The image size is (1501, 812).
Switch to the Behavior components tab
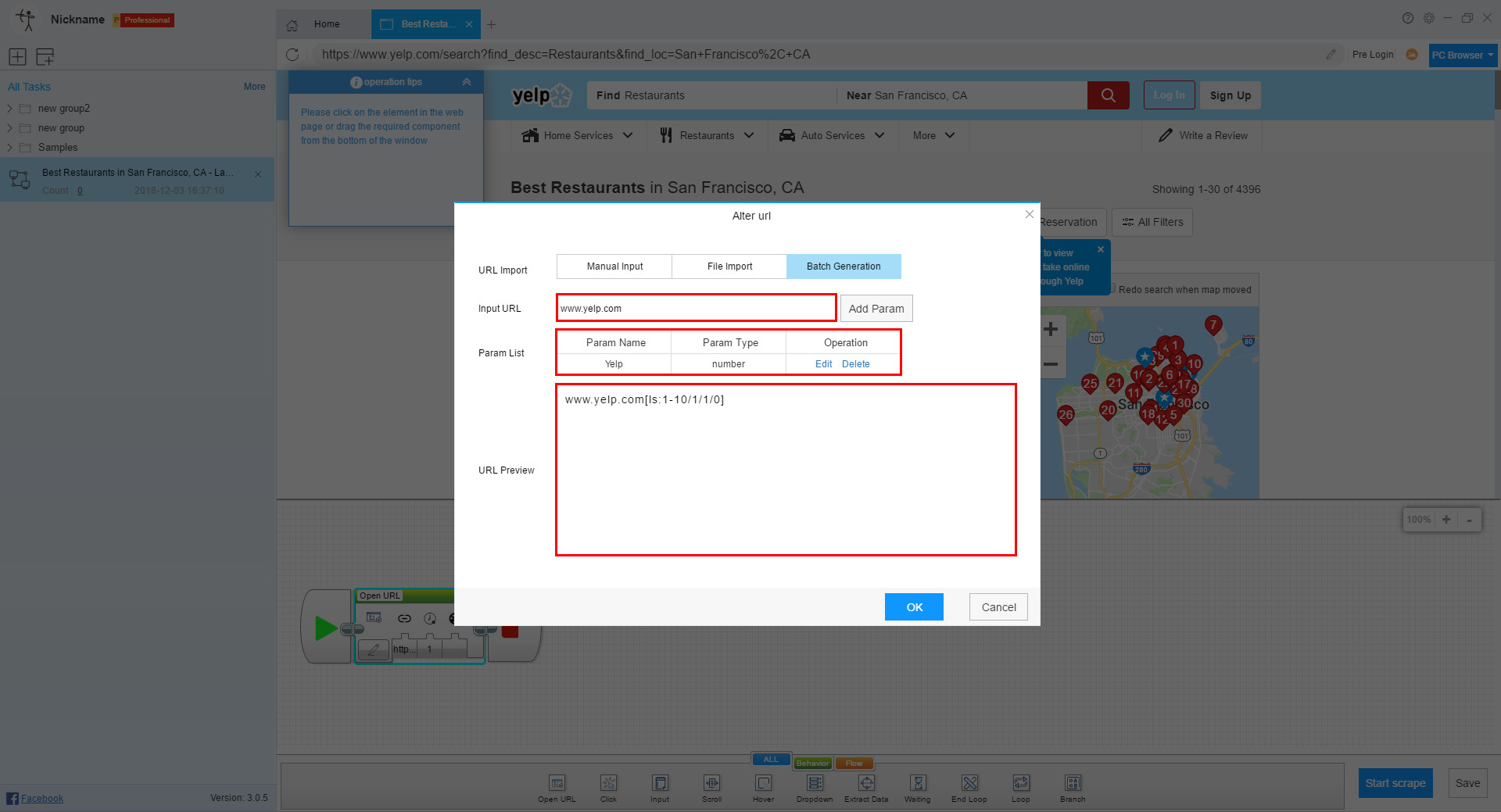(x=812, y=763)
